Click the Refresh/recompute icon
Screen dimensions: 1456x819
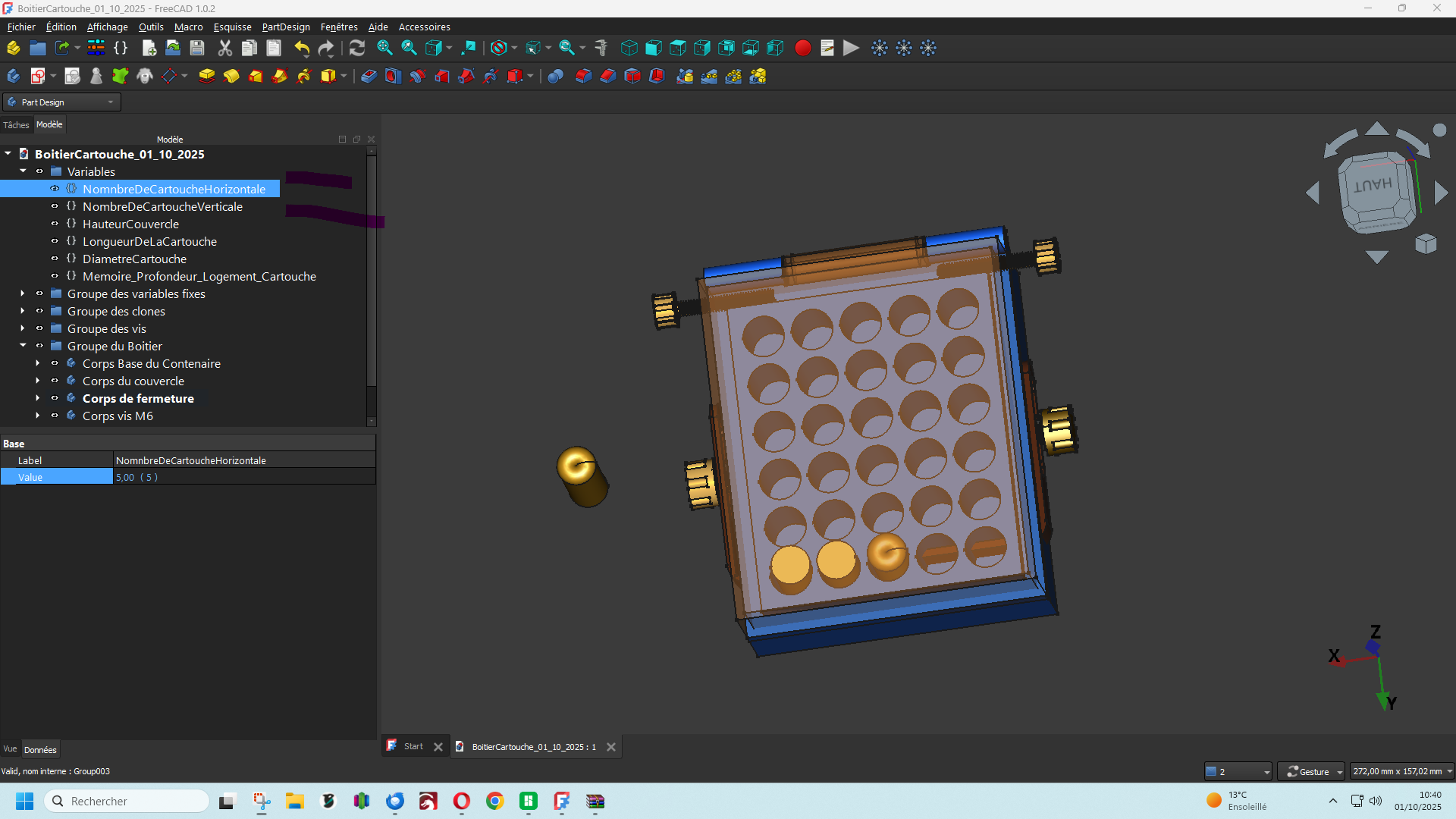pos(357,49)
